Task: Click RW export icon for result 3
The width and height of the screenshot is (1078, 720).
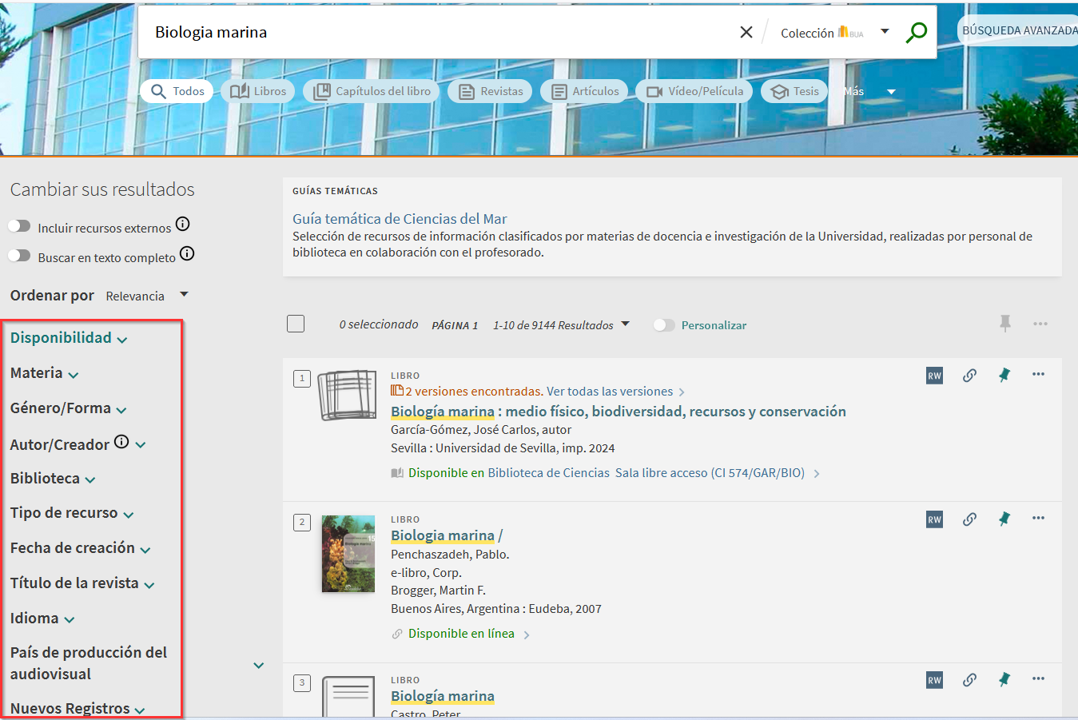Action: (934, 680)
